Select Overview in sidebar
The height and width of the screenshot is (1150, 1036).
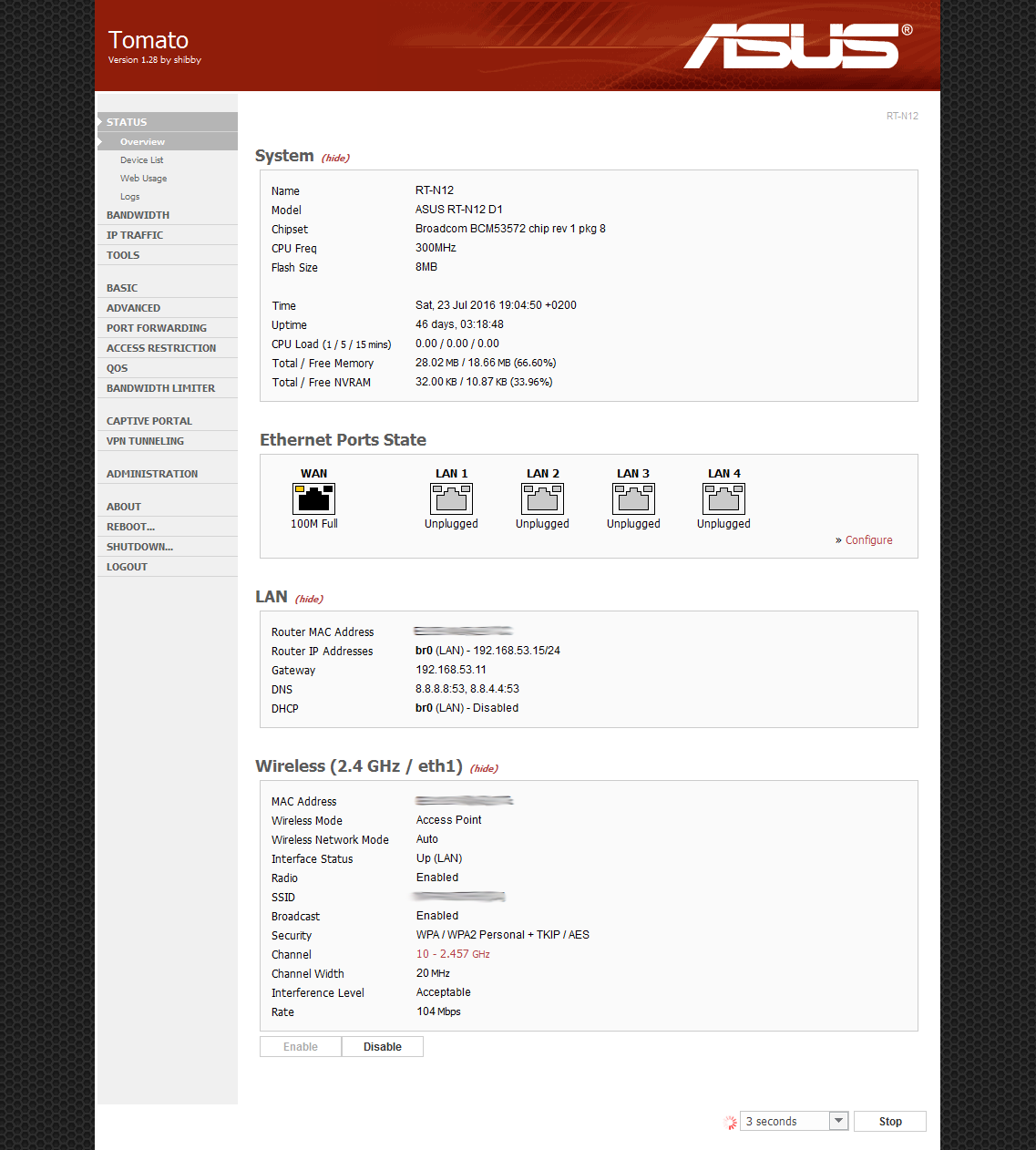coord(168,141)
